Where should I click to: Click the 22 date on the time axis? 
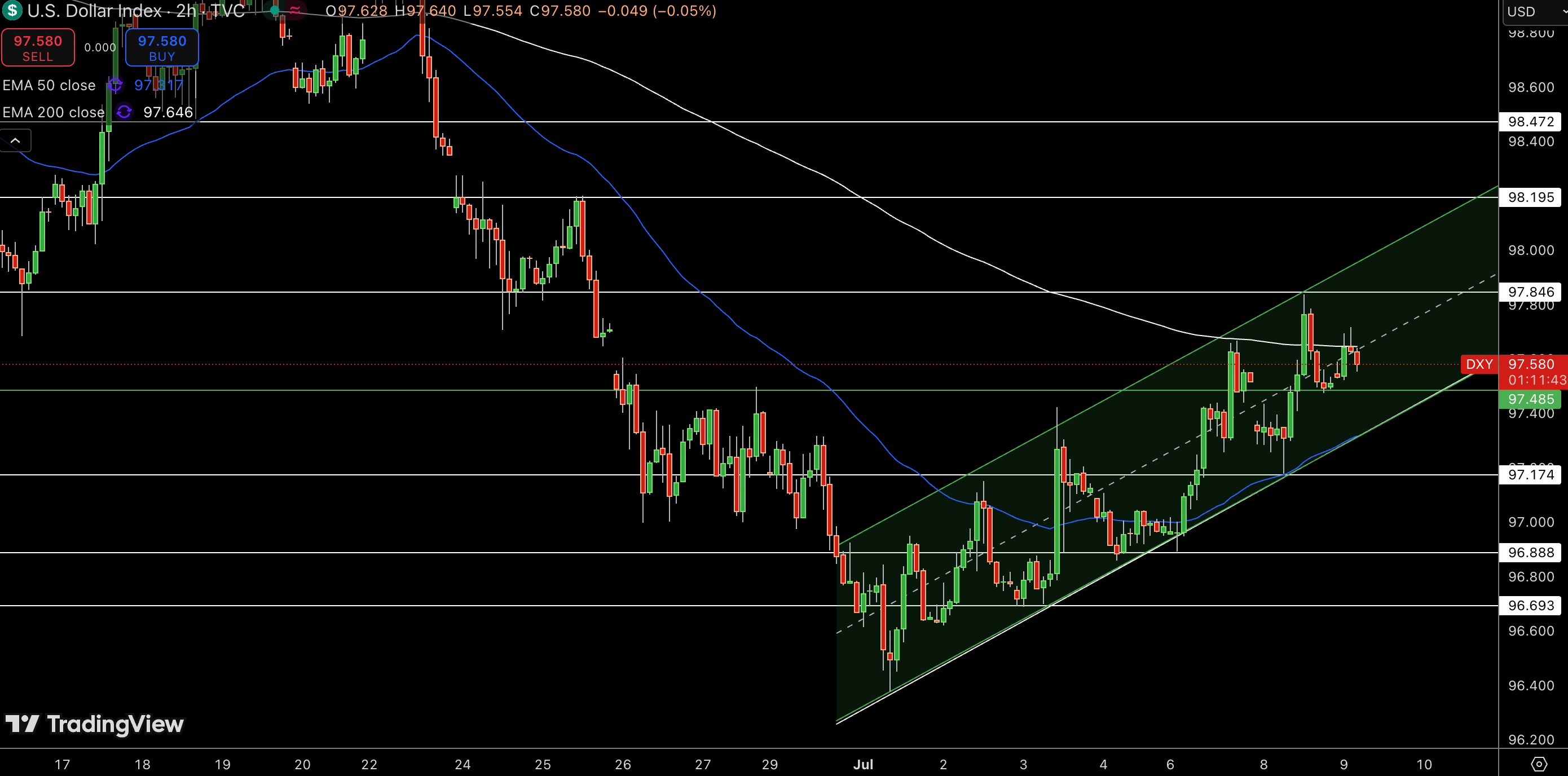point(369,764)
